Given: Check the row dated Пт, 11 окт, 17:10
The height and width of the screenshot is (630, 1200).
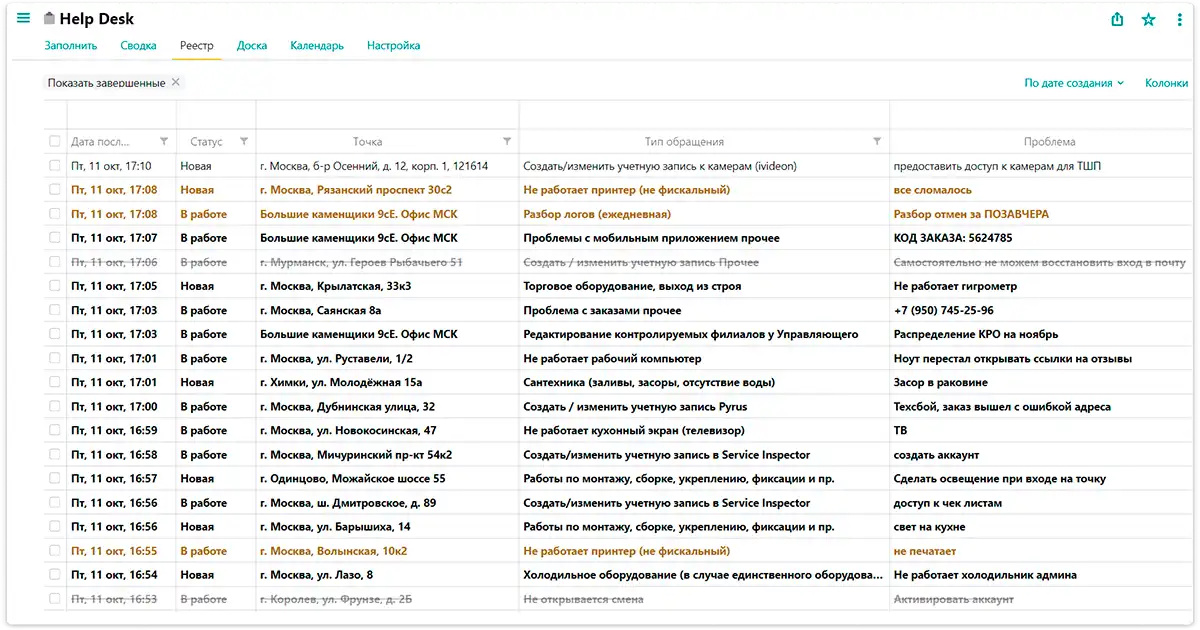Looking at the screenshot, I should click(x=55, y=166).
